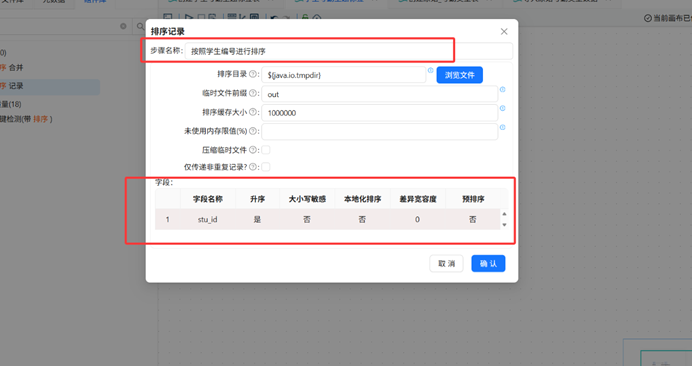
Task: Click the empty 未使用内存限值(%) field
Action: [x=380, y=132]
